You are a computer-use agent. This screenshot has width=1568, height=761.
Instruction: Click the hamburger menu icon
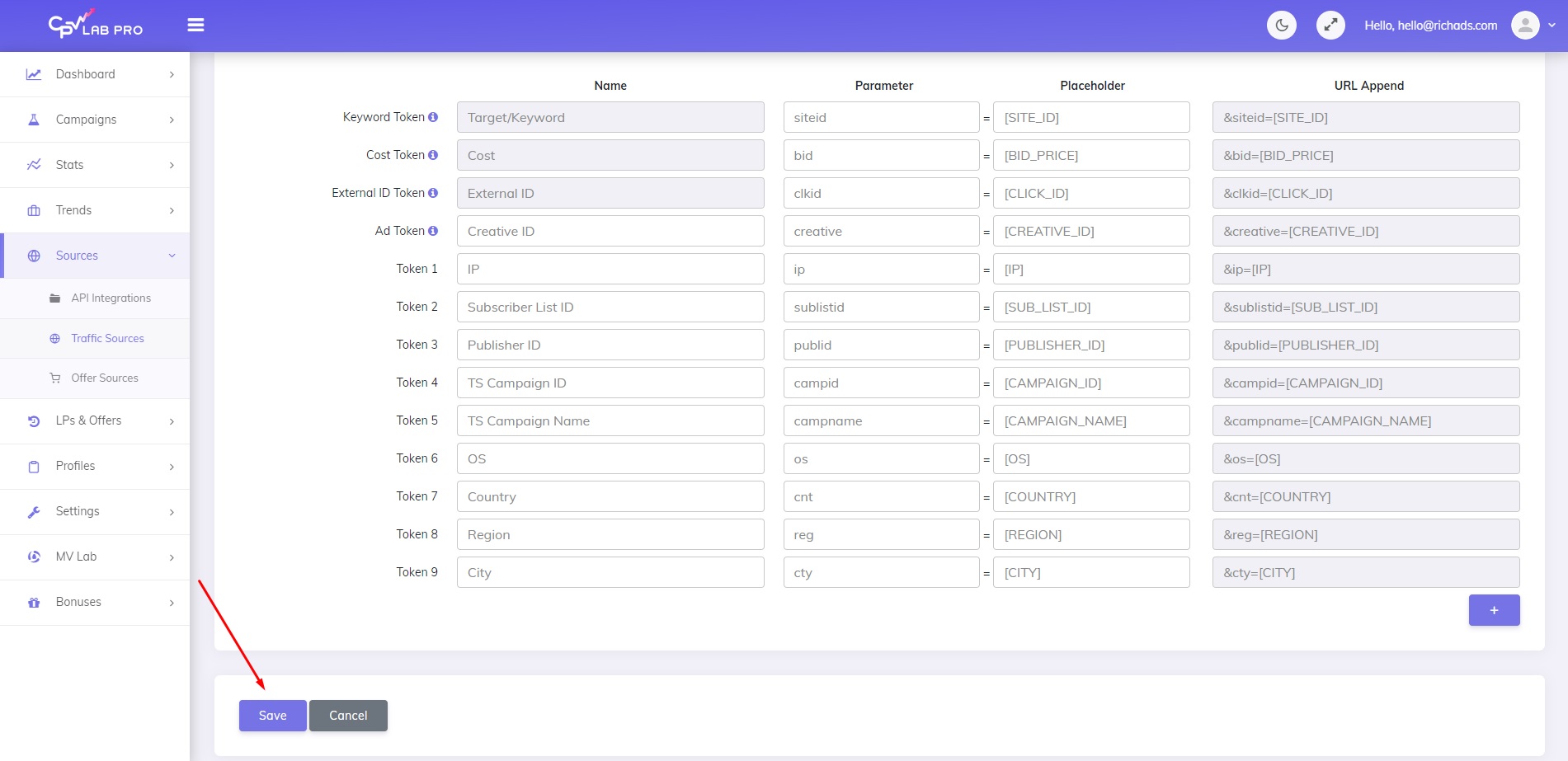point(195,26)
